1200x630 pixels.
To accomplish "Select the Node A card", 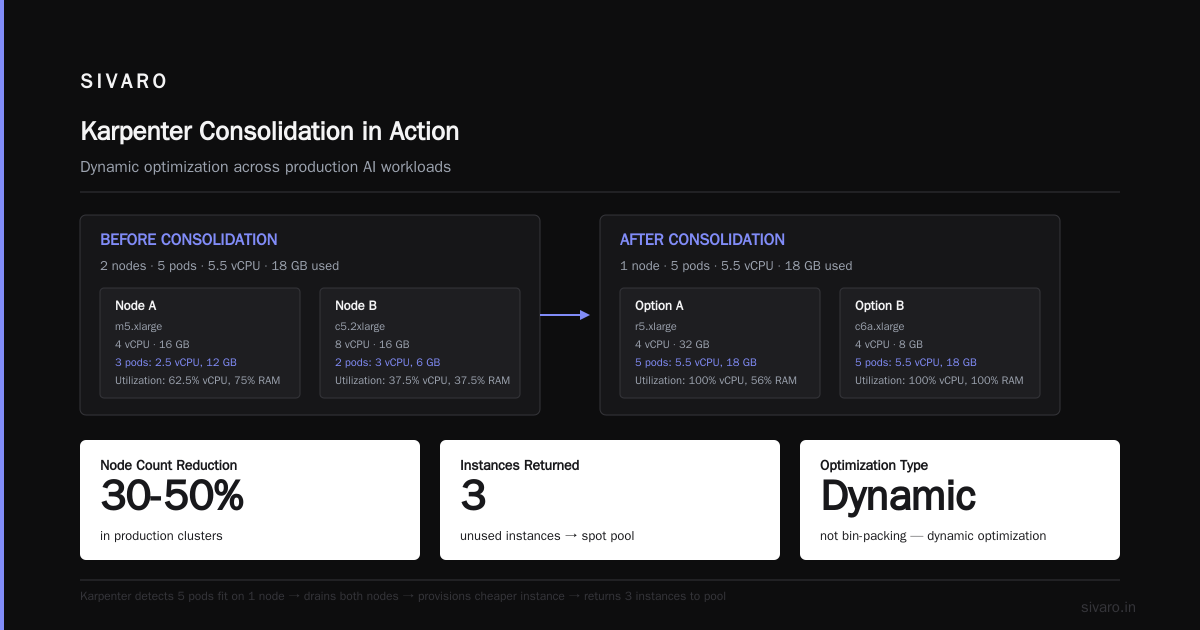I will click(200, 343).
